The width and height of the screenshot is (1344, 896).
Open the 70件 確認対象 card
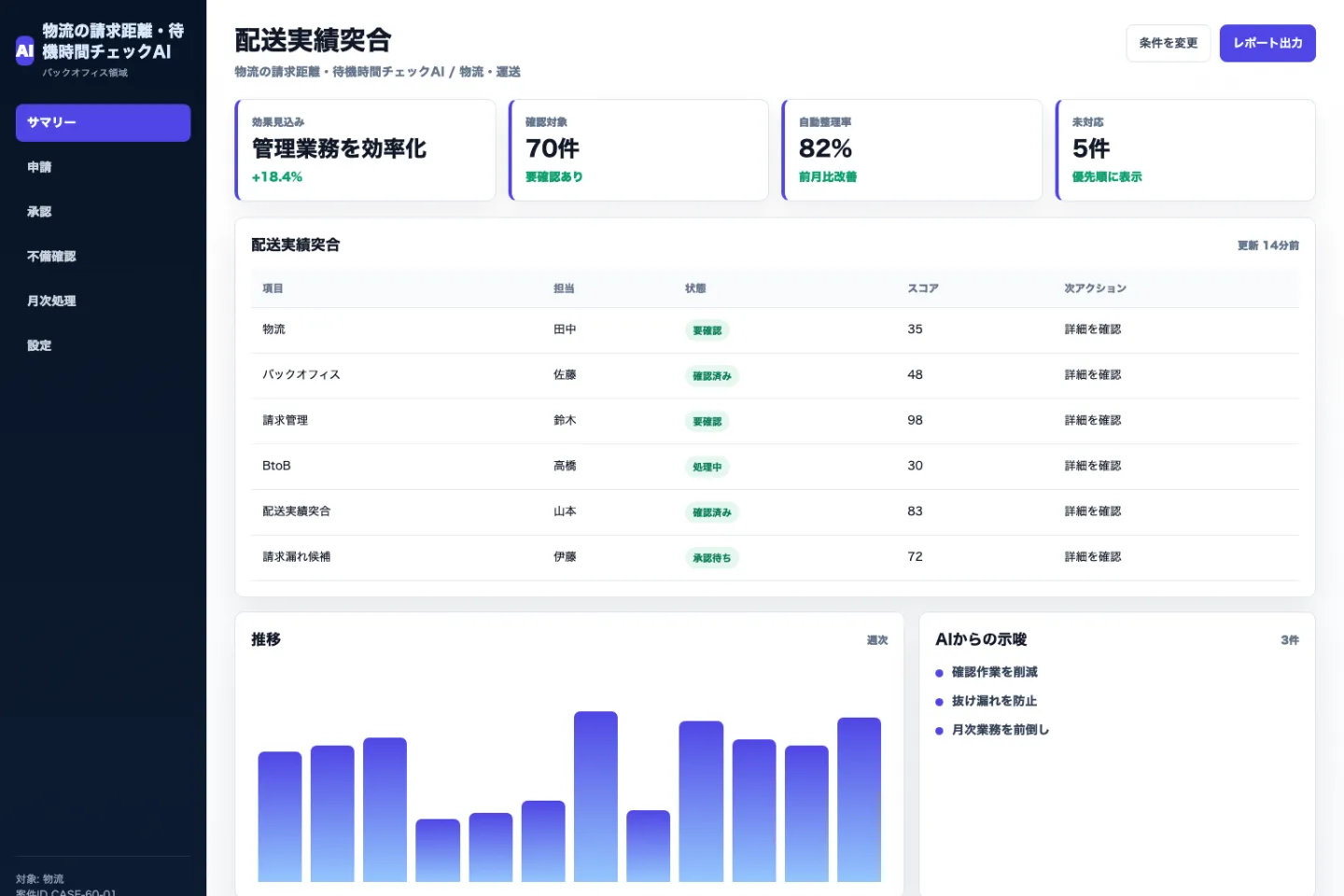pyautogui.click(x=638, y=150)
